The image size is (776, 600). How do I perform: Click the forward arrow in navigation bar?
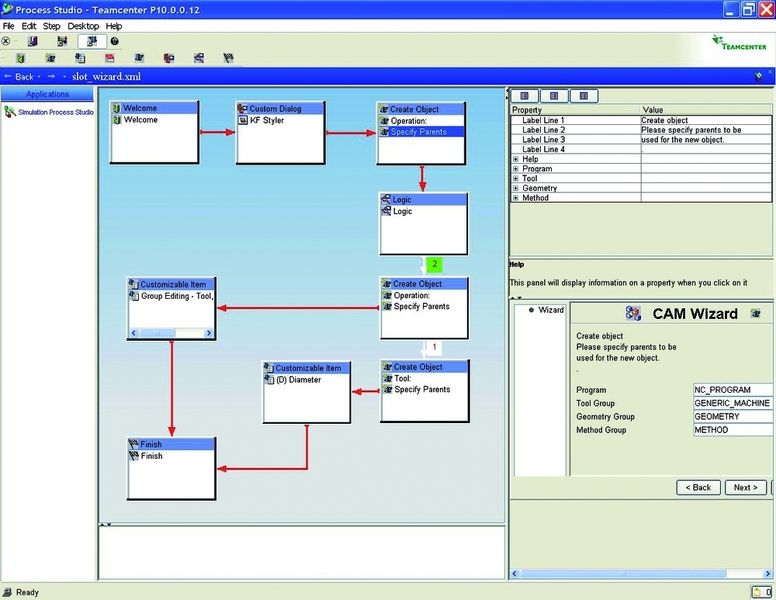coord(51,76)
